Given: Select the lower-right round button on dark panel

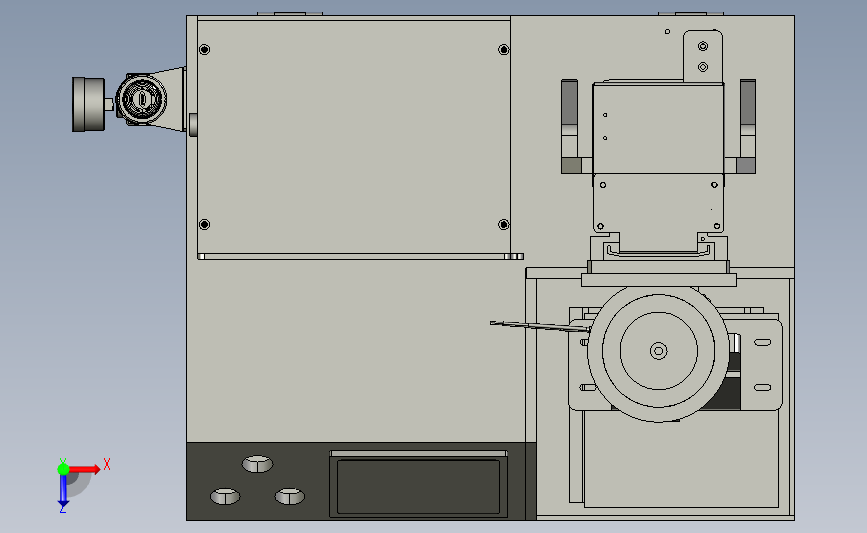Looking at the screenshot, I should [x=290, y=495].
